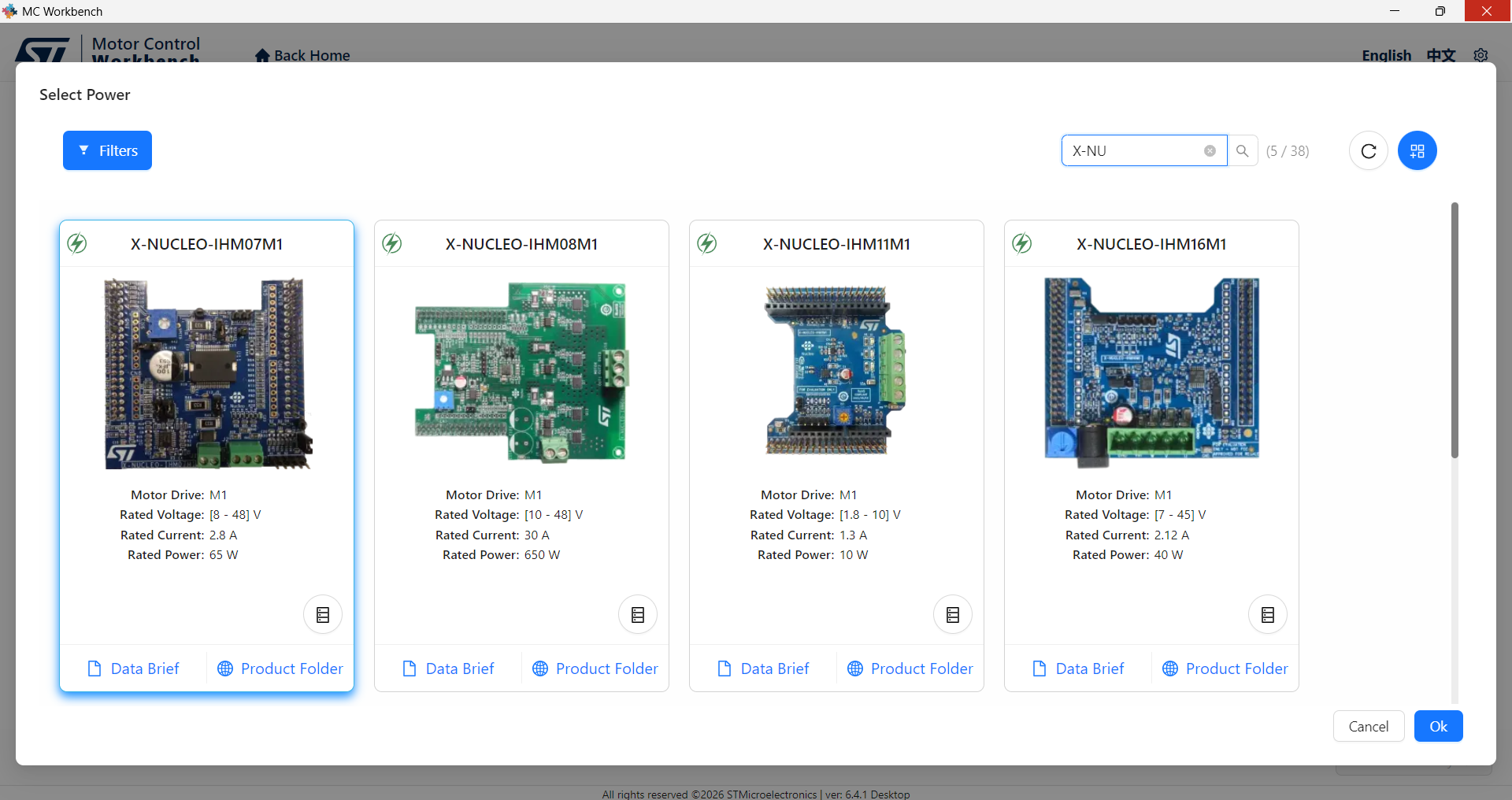Viewport: 1512px width, 800px height.
Task: Click the "Rated Current: 2.8 A" text
Action: [x=179, y=535]
